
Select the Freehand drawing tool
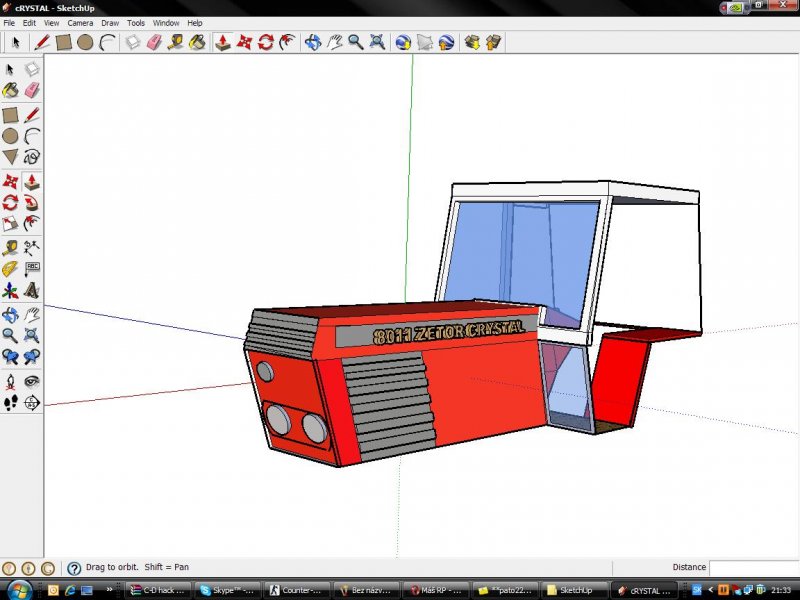[x=32, y=157]
